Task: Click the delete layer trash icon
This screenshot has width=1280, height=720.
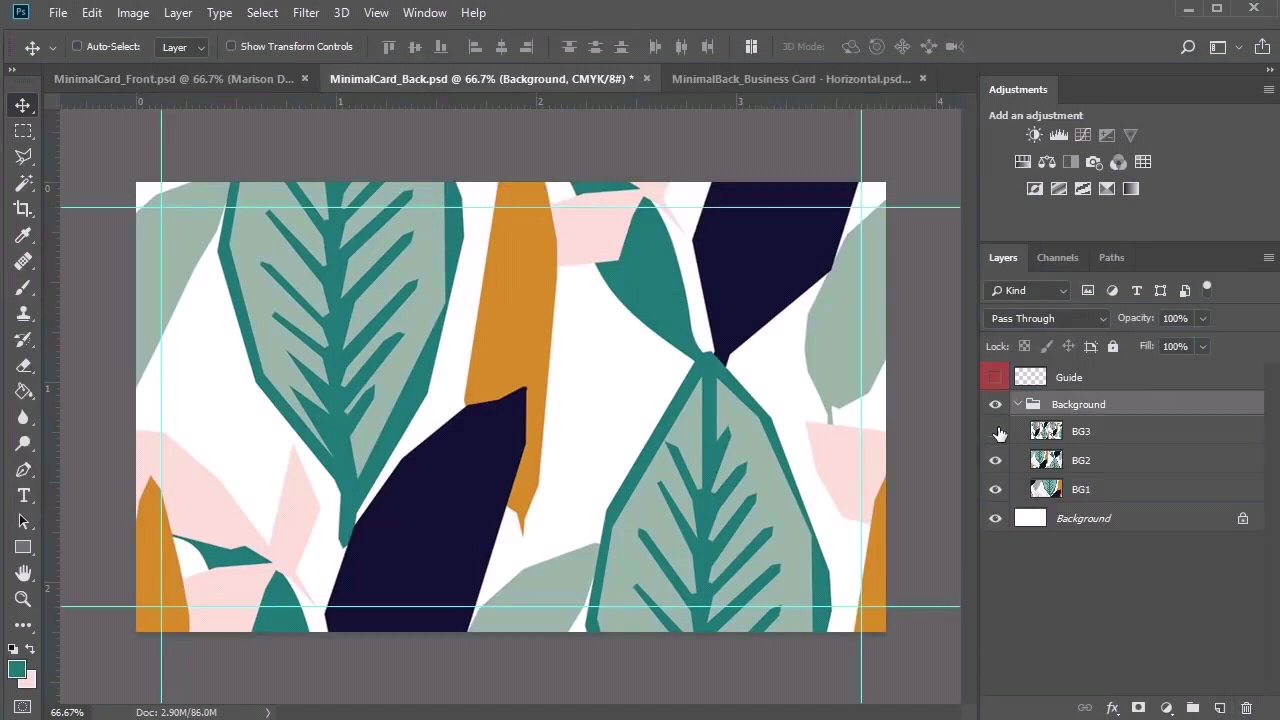Action: pyautogui.click(x=1246, y=708)
